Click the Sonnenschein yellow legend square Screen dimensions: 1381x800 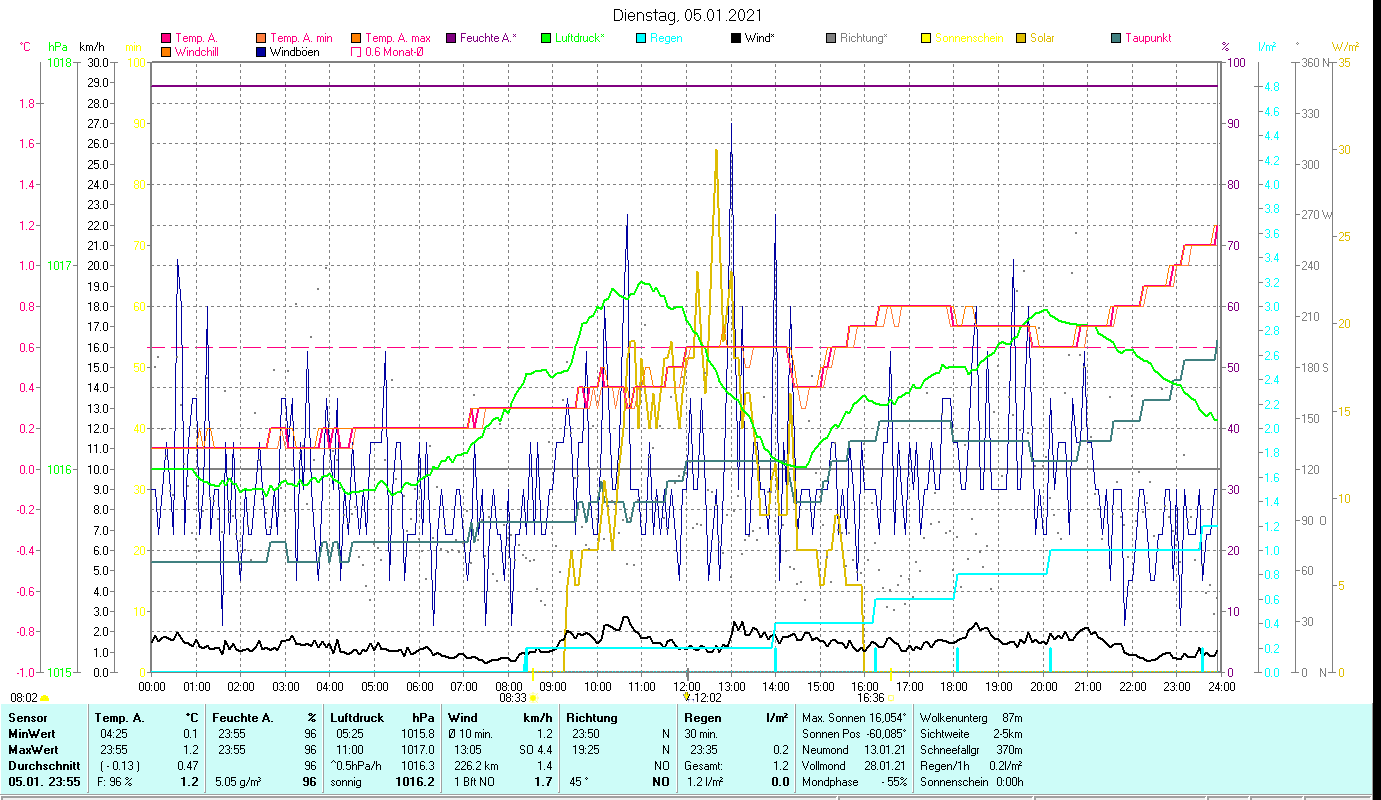point(926,39)
